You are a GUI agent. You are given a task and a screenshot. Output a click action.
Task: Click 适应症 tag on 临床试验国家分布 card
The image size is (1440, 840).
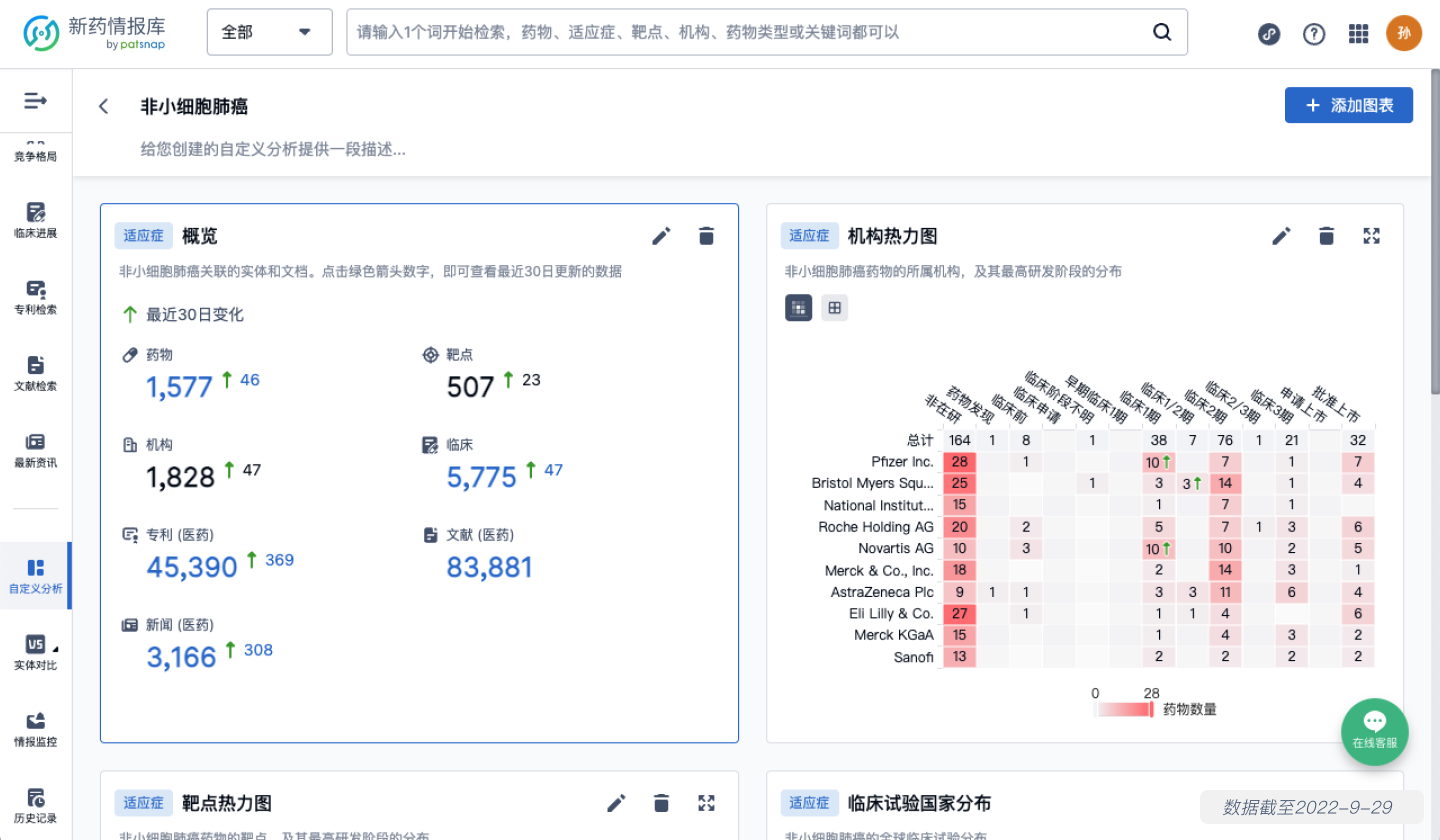pyautogui.click(x=809, y=802)
